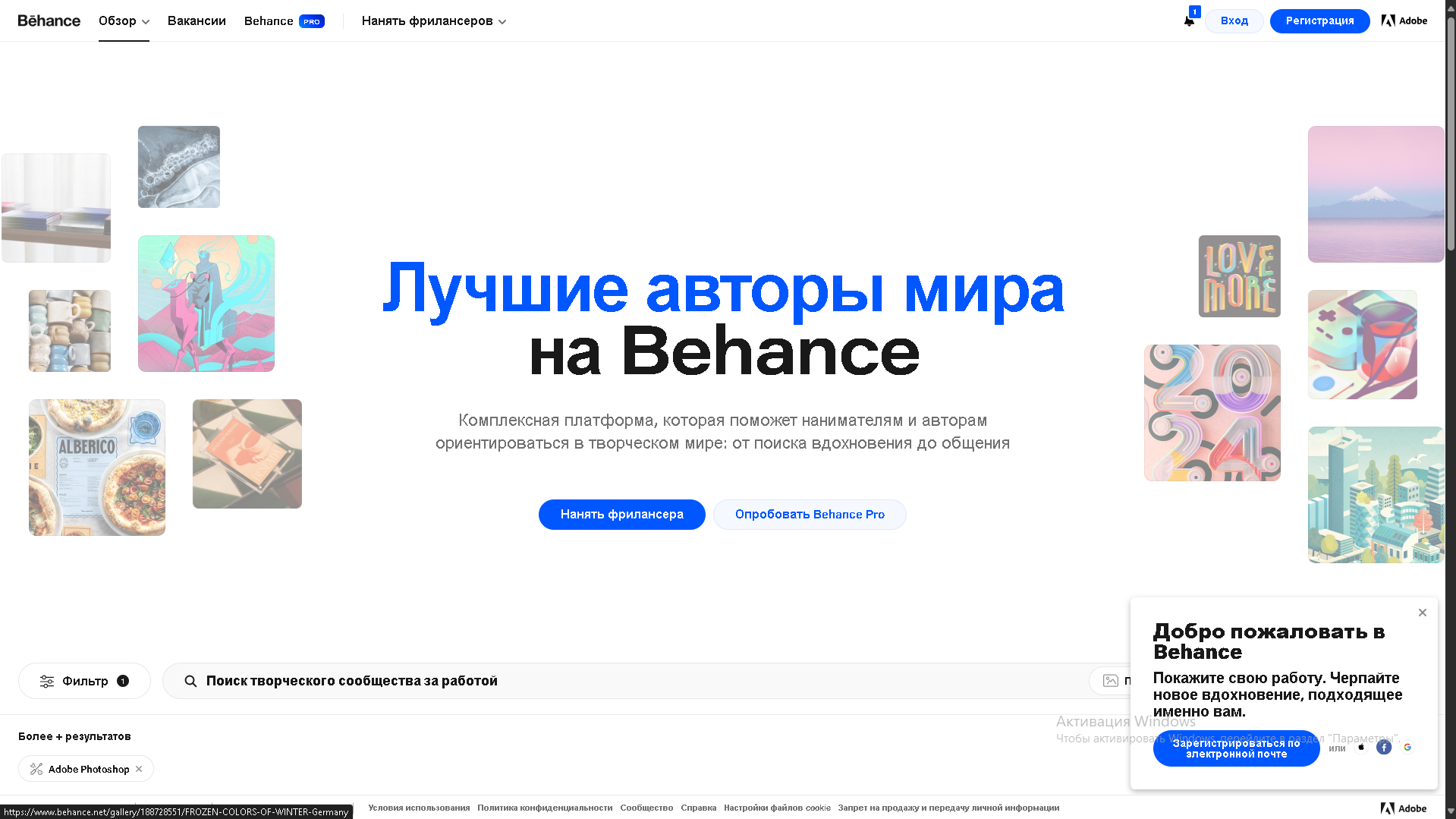This screenshot has height=819, width=1456.
Task: Click the Нанять фрилансера button
Action: coord(621,514)
